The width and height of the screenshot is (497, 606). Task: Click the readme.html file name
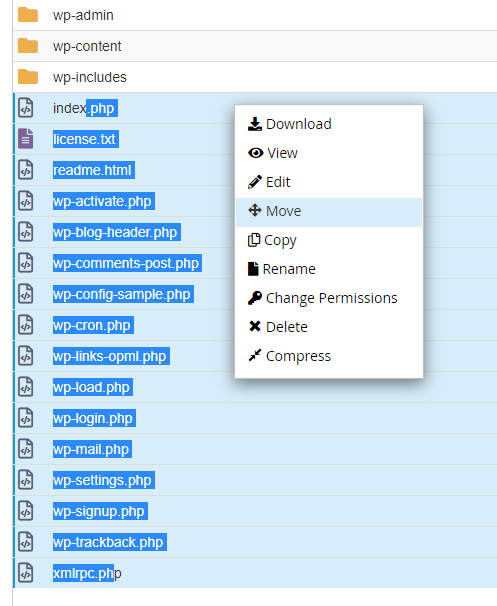[x=94, y=170]
